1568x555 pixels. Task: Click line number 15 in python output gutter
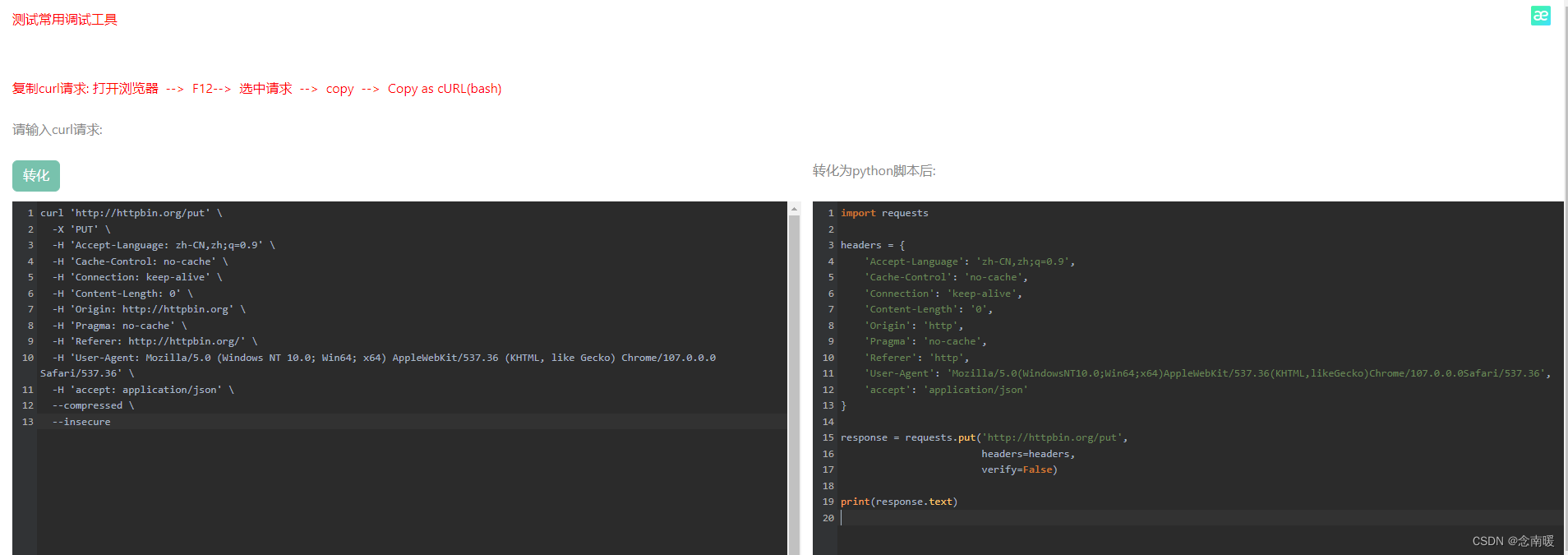[828, 437]
